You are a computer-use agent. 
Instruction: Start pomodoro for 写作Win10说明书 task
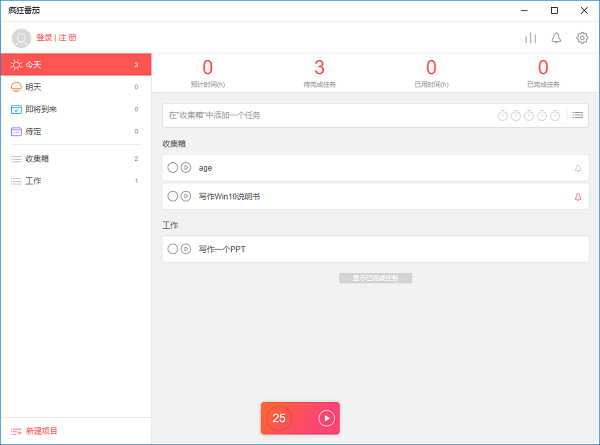[186, 196]
